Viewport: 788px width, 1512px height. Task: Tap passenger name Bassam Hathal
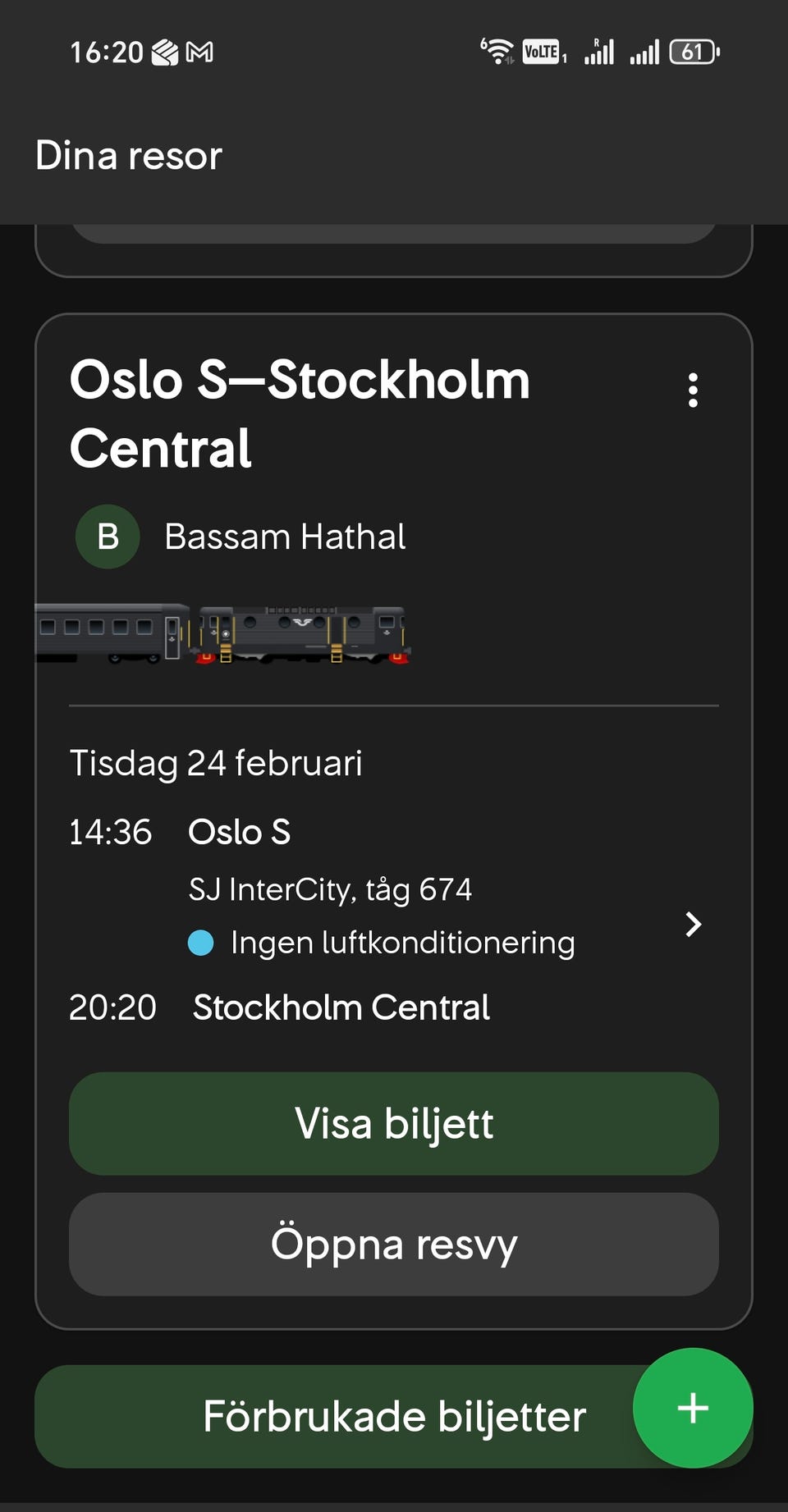pyautogui.click(x=285, y=537)
